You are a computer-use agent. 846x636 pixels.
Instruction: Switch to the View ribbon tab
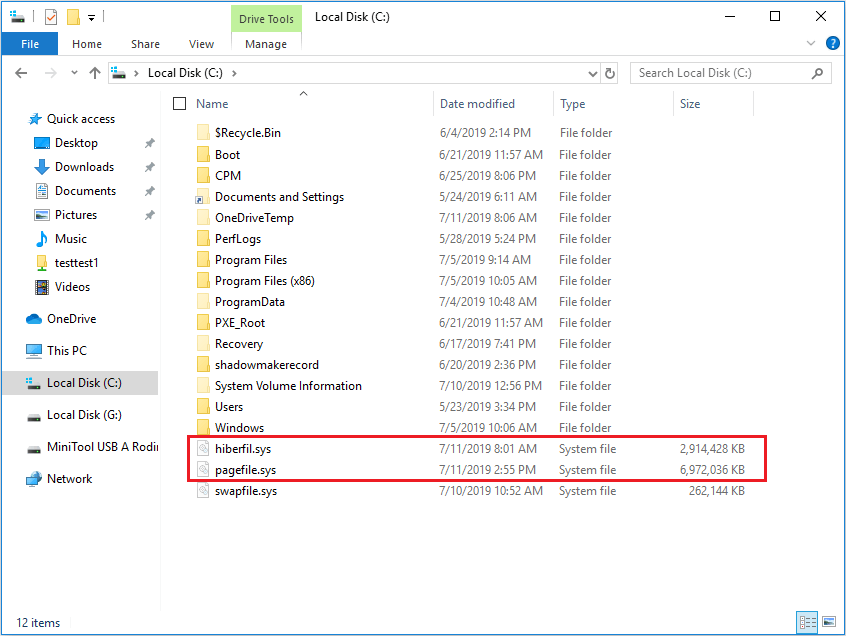click(x=201, y=44)
